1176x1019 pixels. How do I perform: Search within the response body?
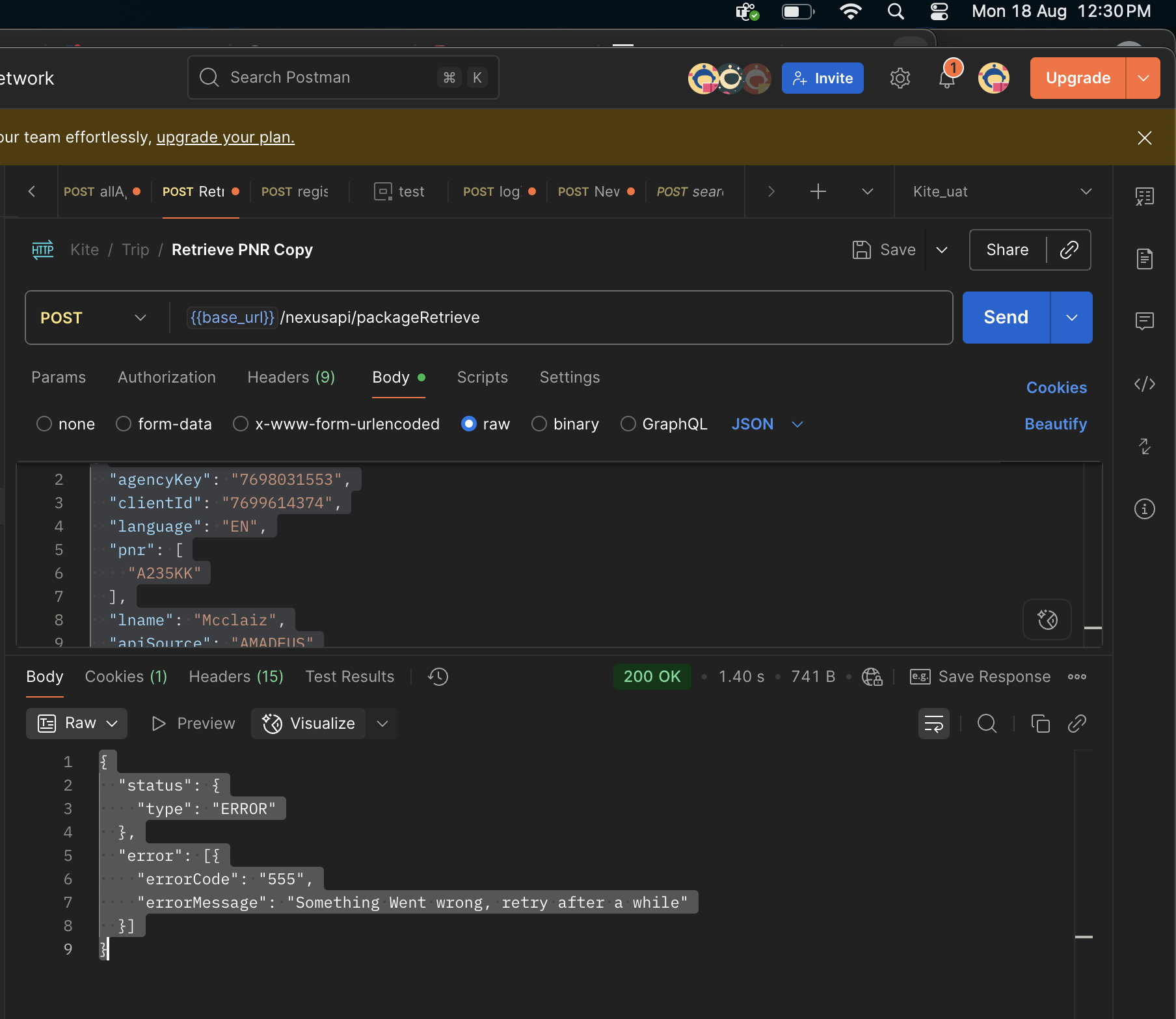coord(987,724)
